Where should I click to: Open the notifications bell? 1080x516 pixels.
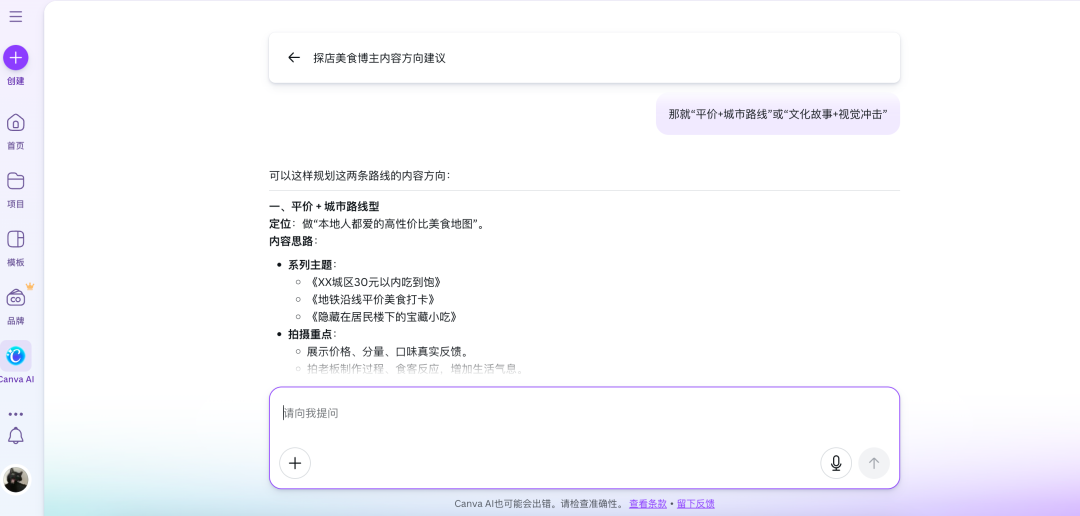click(x=16, y=436)
